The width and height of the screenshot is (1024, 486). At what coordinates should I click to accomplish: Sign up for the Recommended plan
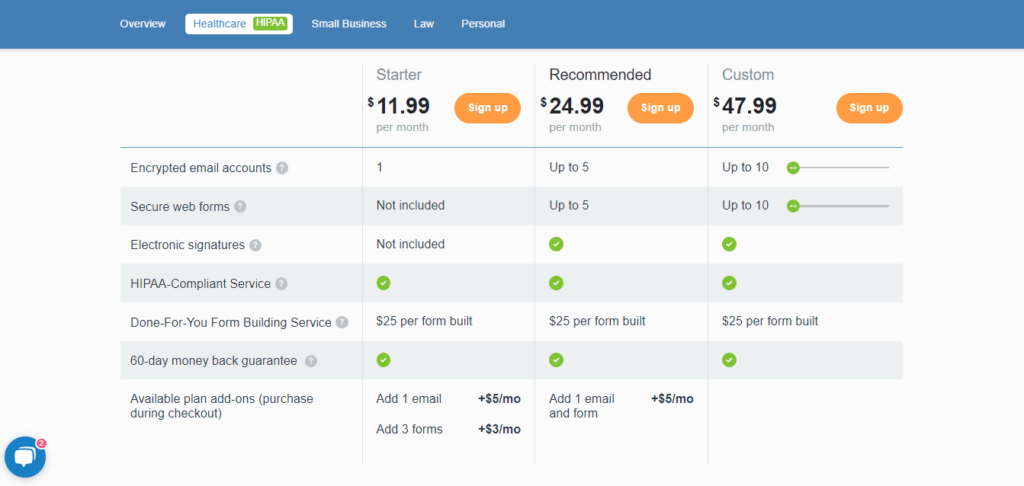[x=660, y=108]
